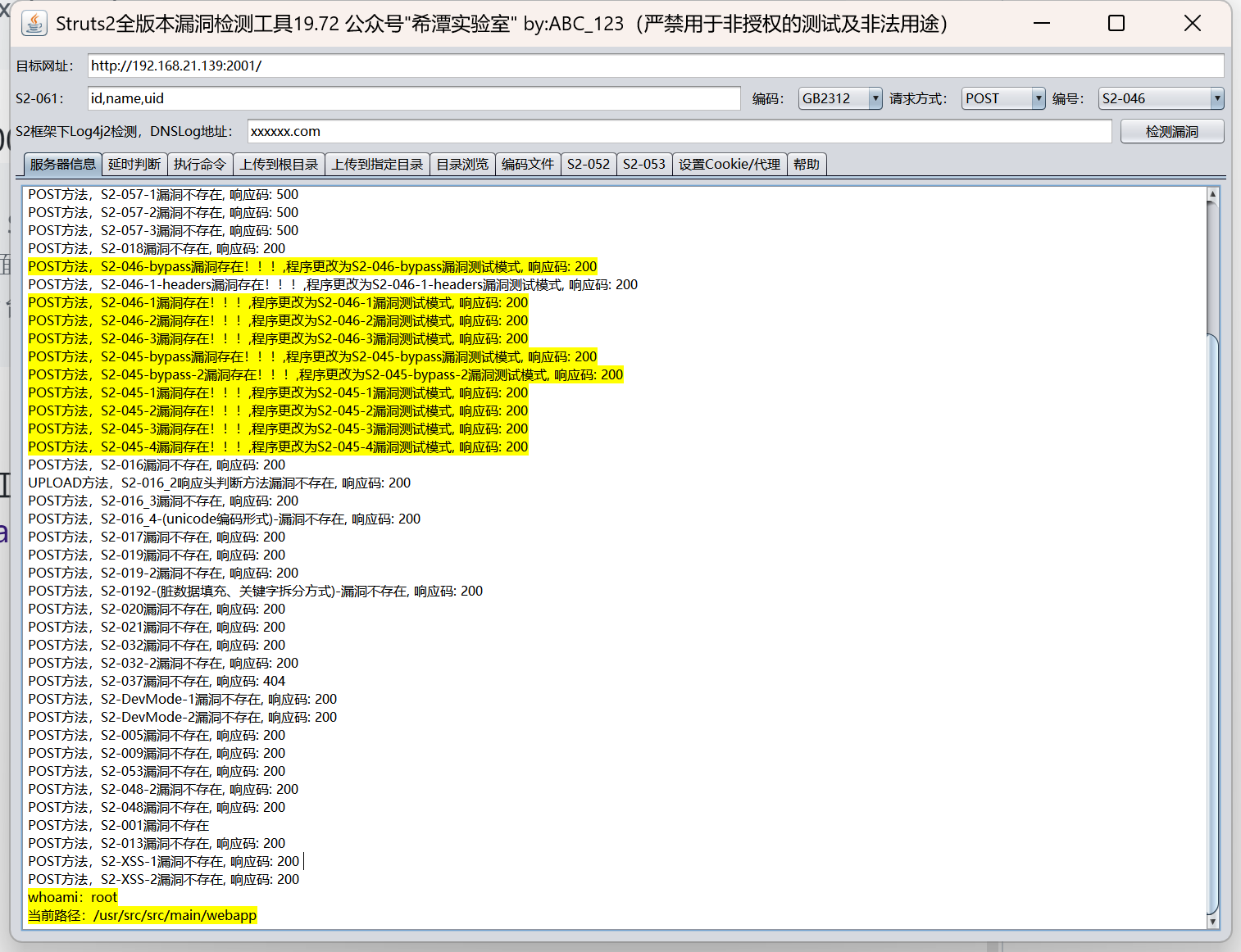Open the 执行命令 tab

click(x=200, y=164)
